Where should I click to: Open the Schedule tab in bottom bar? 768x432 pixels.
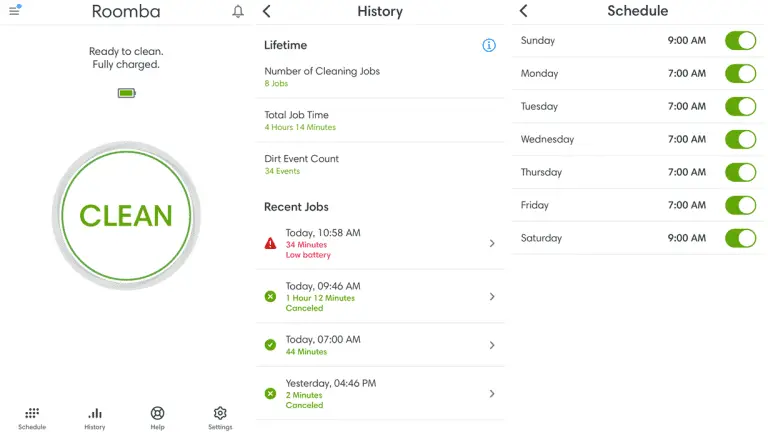(x=32, y=418)
